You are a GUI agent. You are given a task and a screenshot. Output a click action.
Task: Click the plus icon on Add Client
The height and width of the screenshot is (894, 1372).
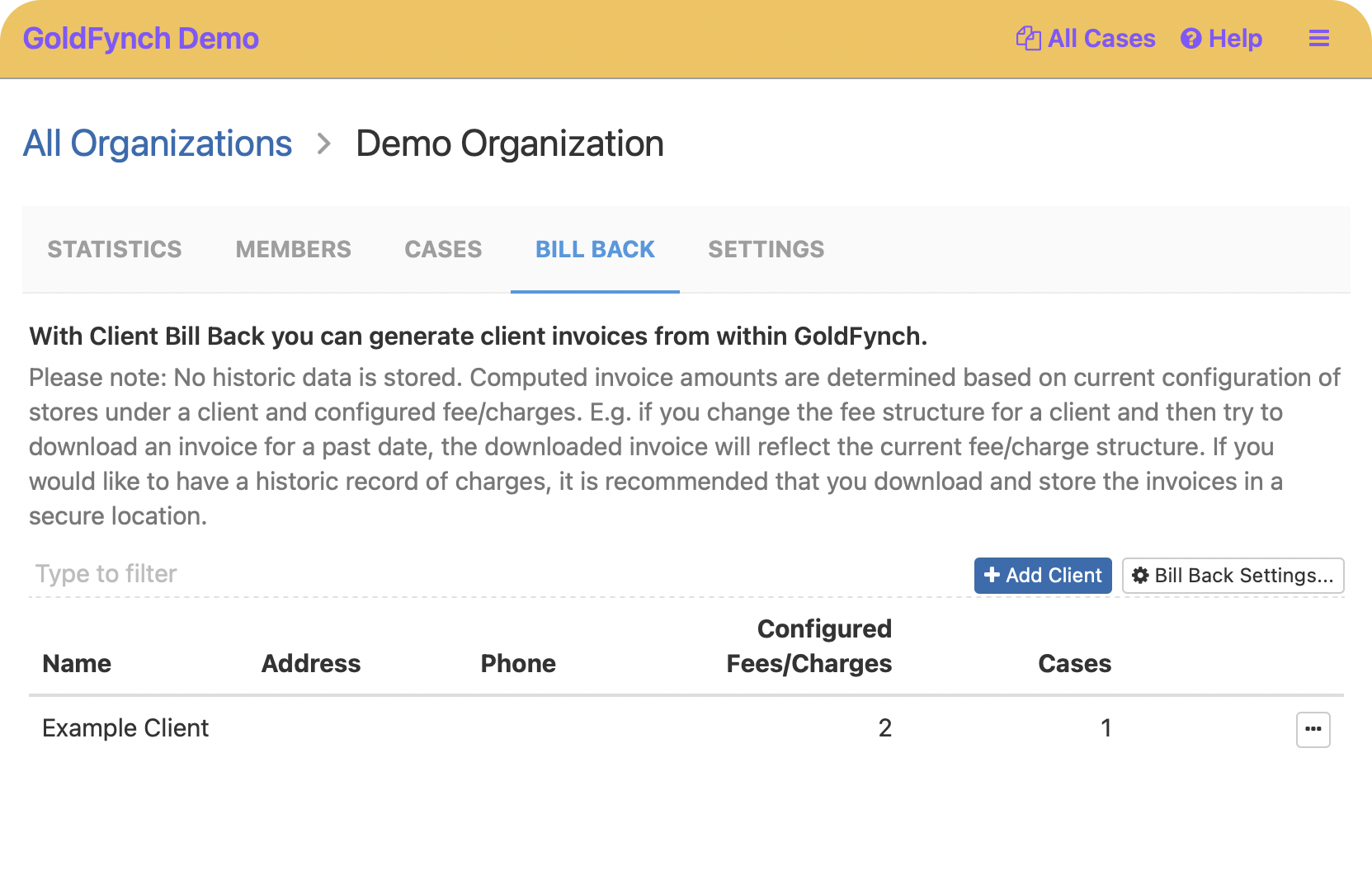click(992, 576)
